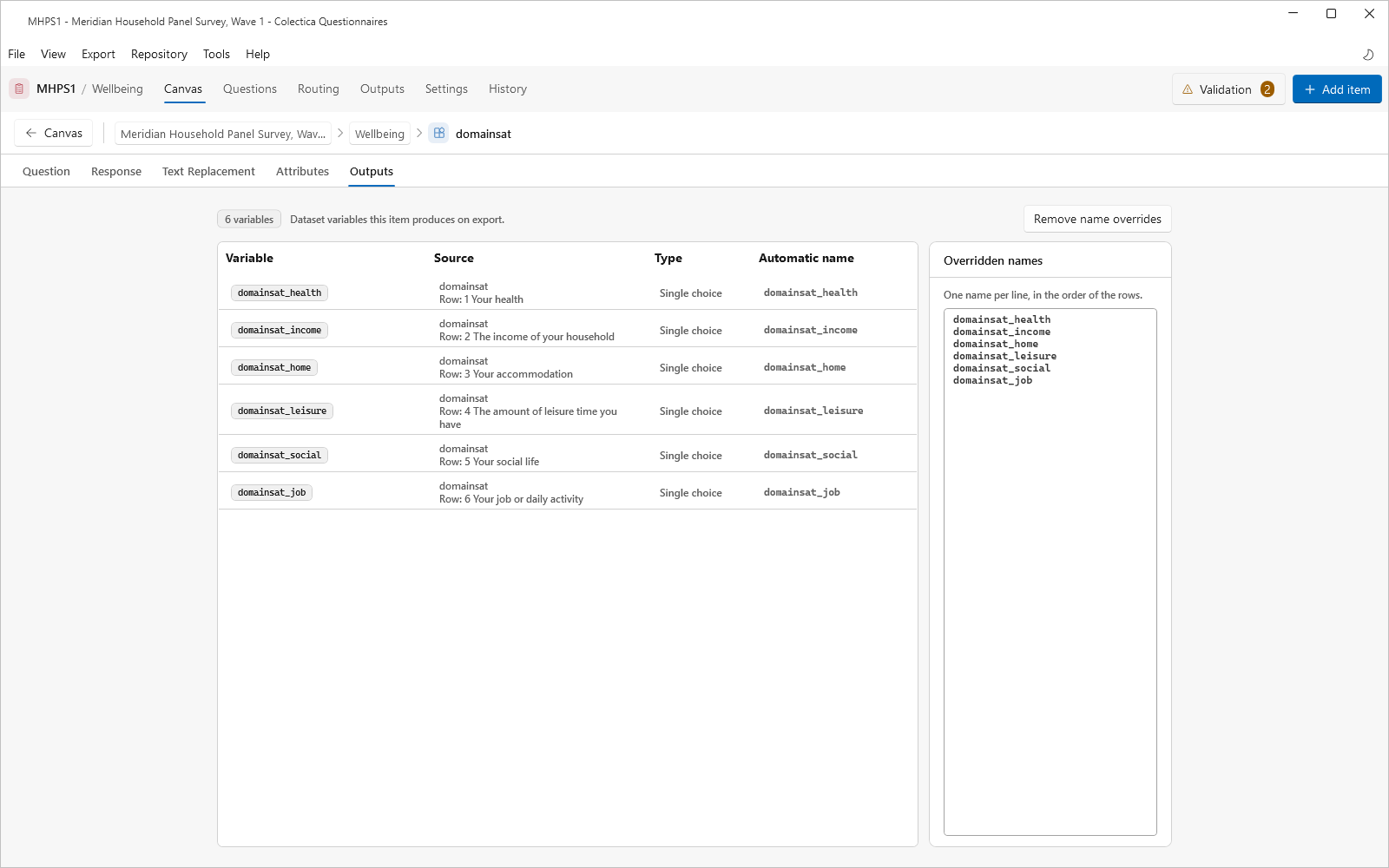Switch to the Questions tab
Image resolution: width=1389 pixels, height=868 pixels.
(x=250, y=89)
